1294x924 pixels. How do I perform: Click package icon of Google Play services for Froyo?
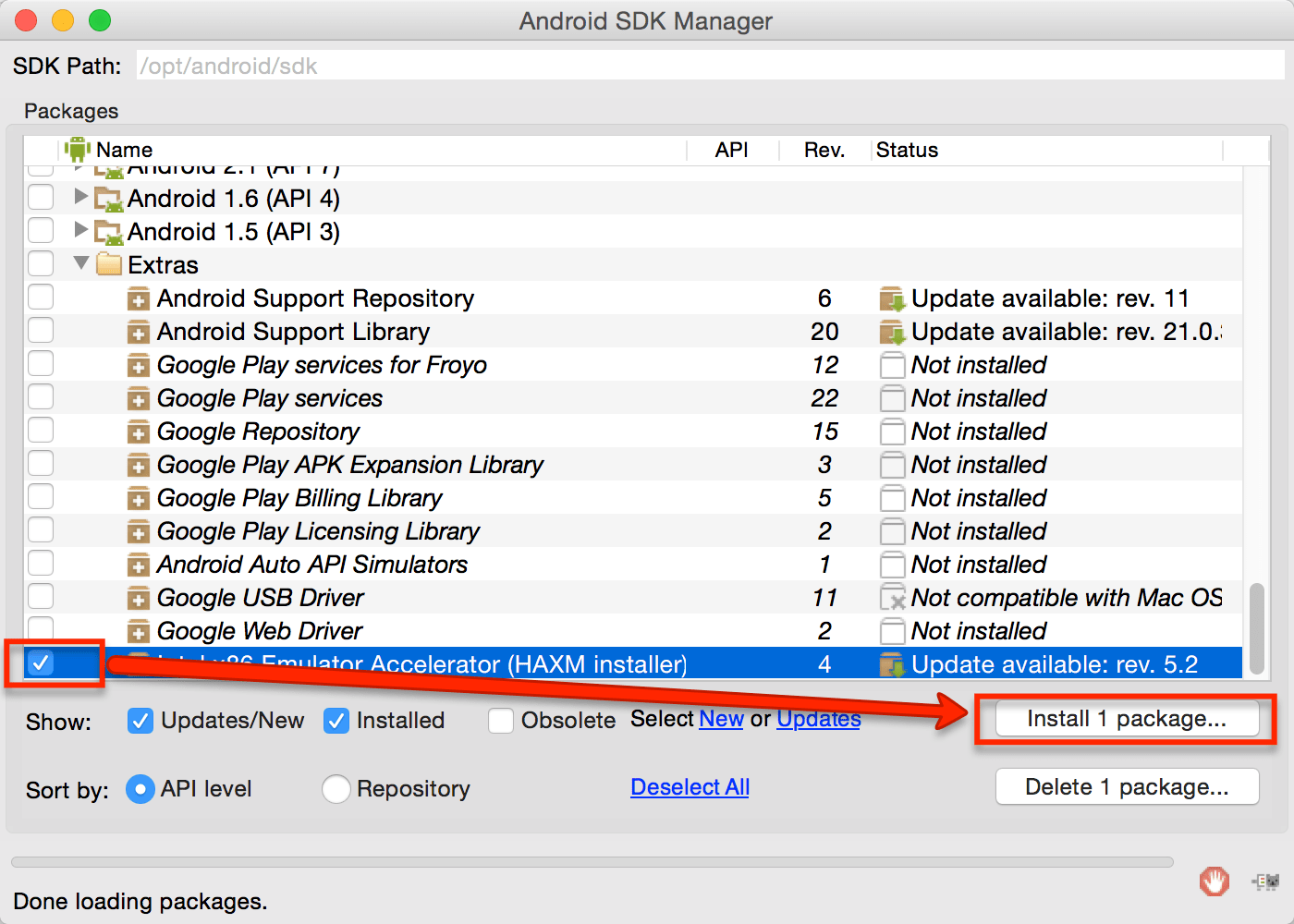pos(138,365)
